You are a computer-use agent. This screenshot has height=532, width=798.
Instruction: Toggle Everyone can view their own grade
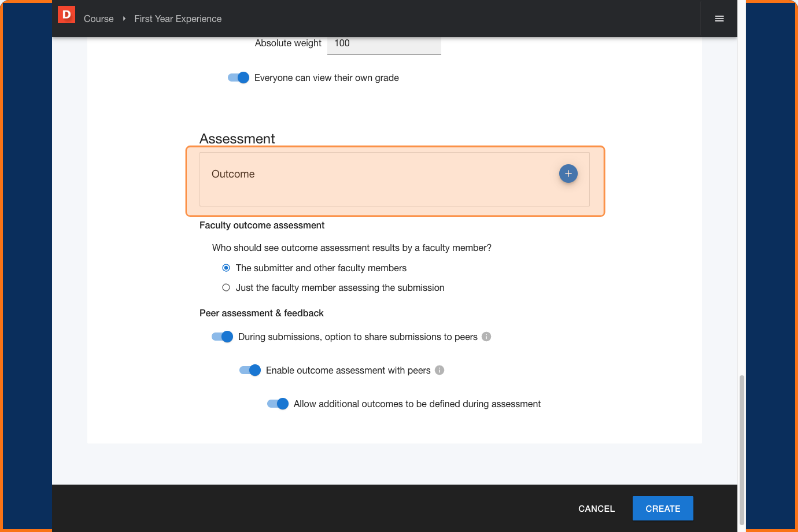(238, 78)
